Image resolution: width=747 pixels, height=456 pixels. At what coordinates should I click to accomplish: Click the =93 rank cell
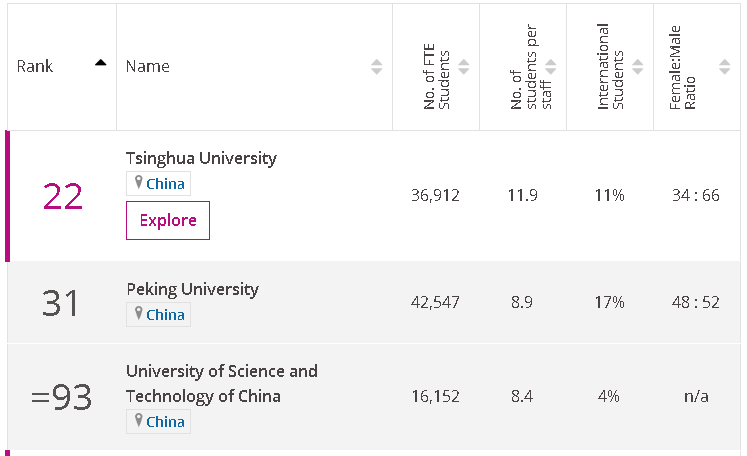(61, 397)
